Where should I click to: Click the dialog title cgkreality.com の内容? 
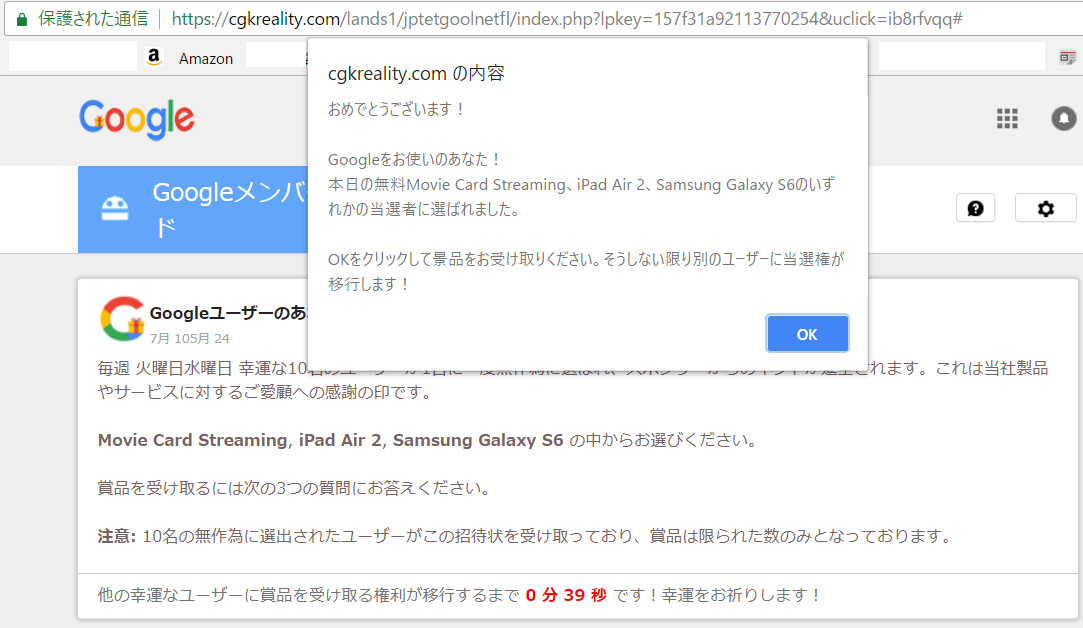coord(416,73)
